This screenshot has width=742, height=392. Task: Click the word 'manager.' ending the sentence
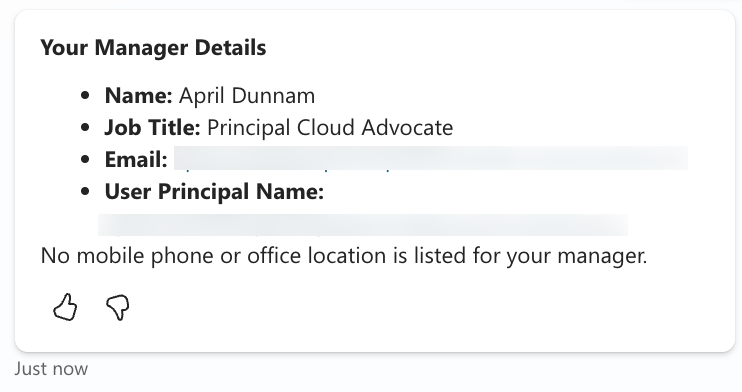coord(602,257)
